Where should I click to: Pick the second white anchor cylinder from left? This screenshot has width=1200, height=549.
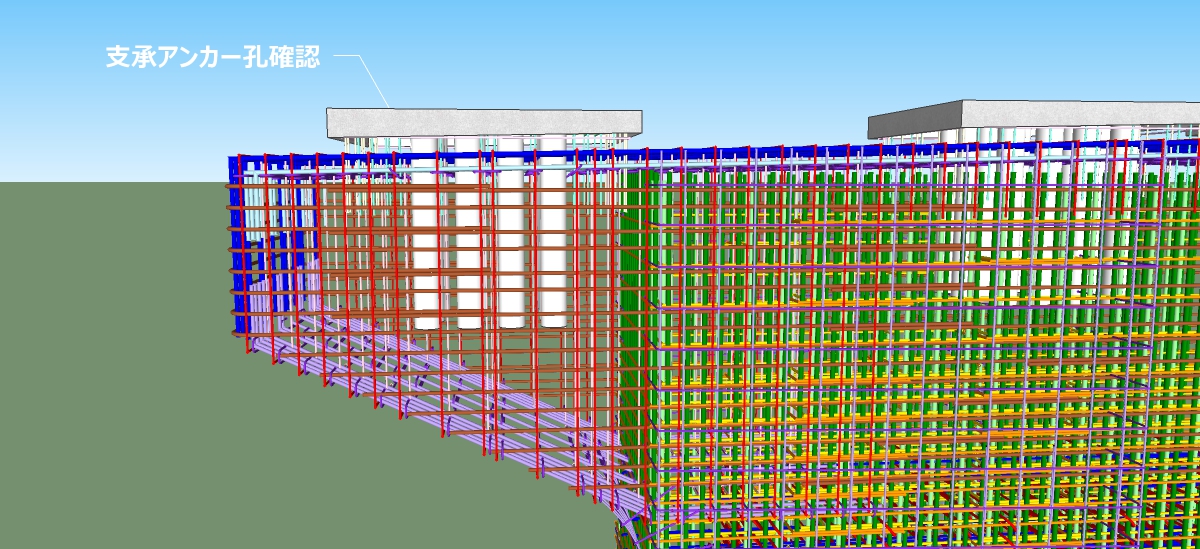click(x=468, y=250)
